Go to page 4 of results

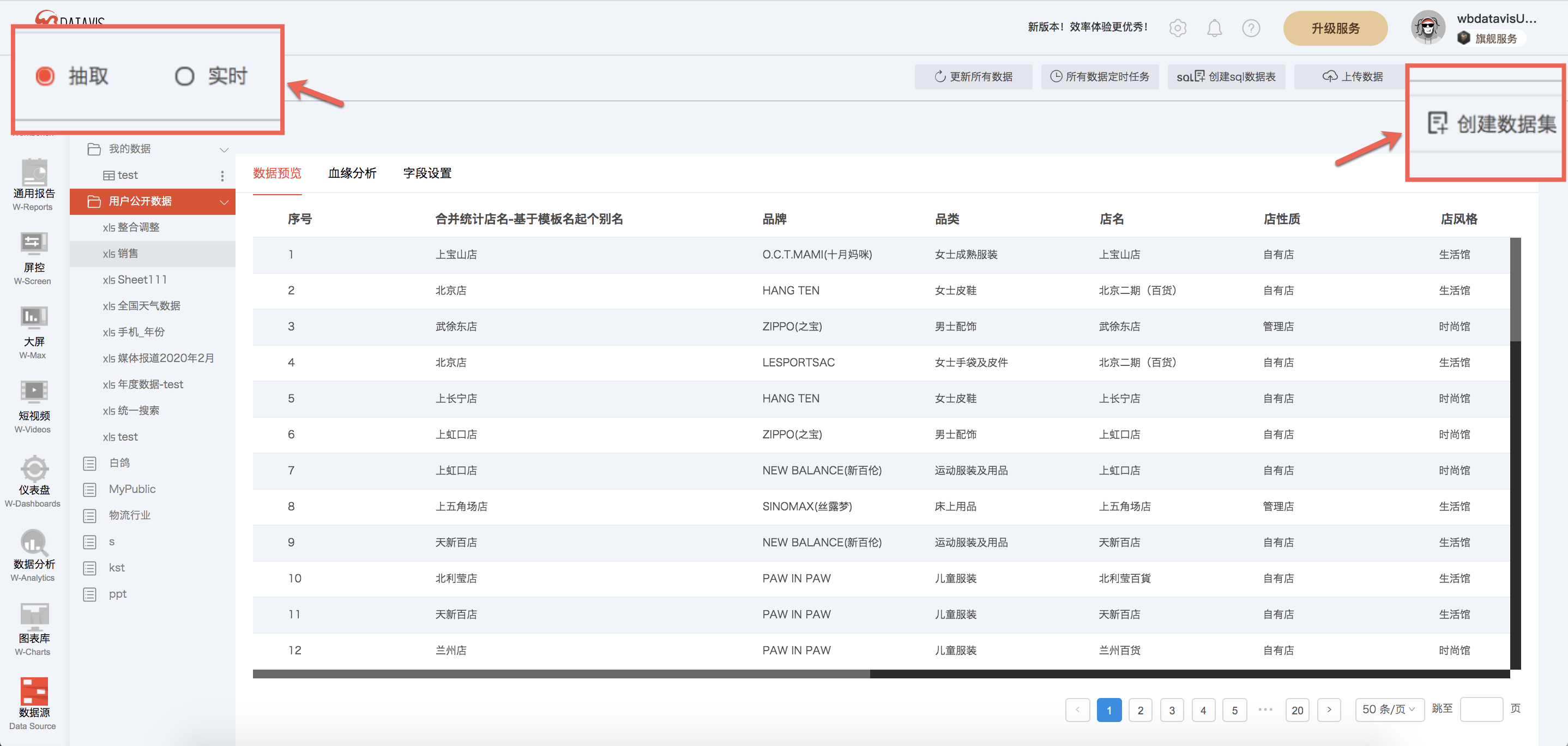tap(1203, 710)
